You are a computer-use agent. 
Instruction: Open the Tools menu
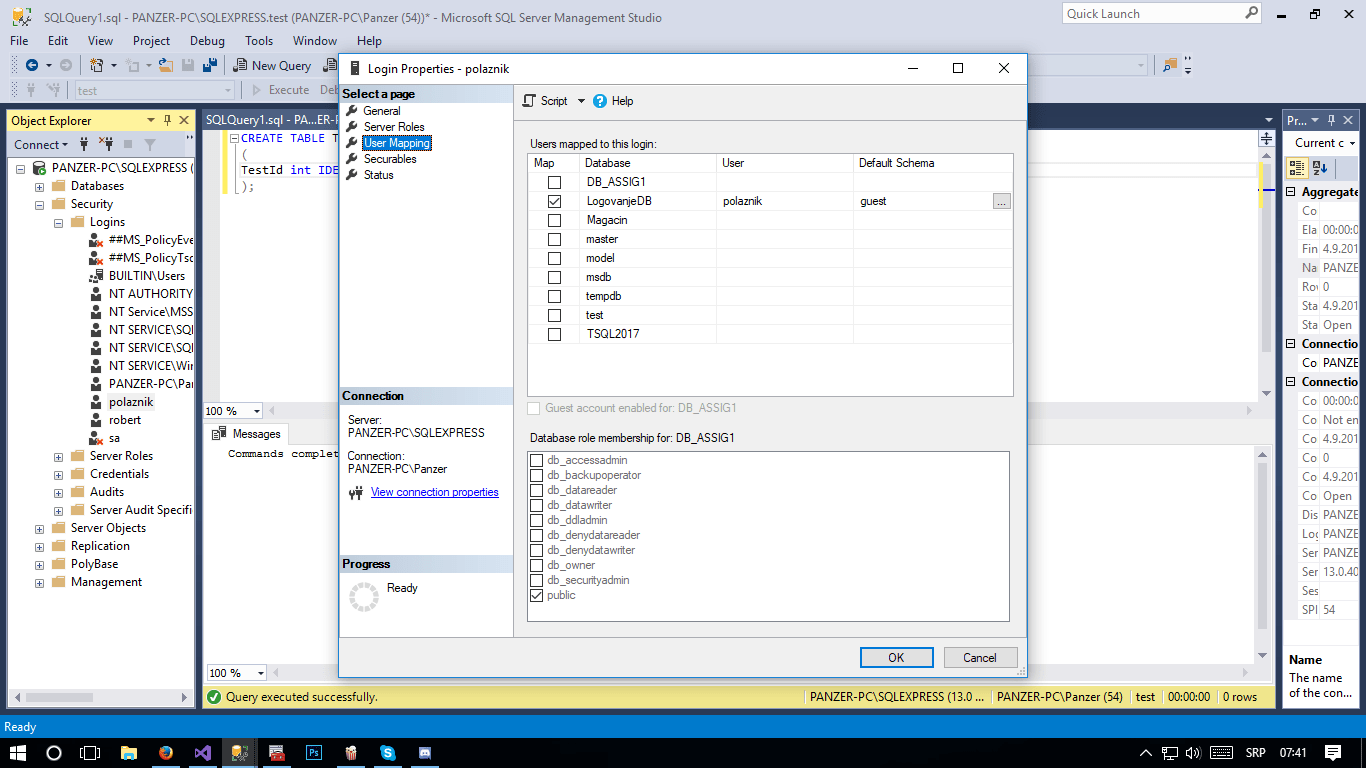(x=259, y=41)
